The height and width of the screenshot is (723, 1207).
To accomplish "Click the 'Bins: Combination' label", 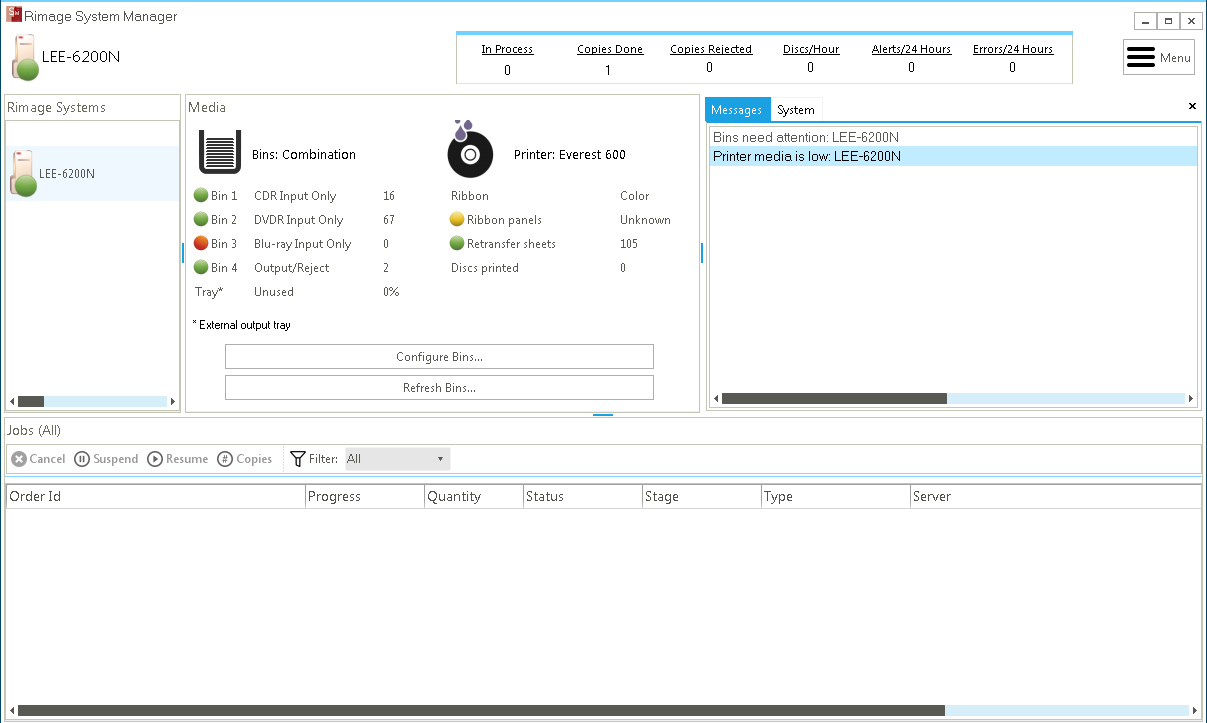I will [304, 155].
